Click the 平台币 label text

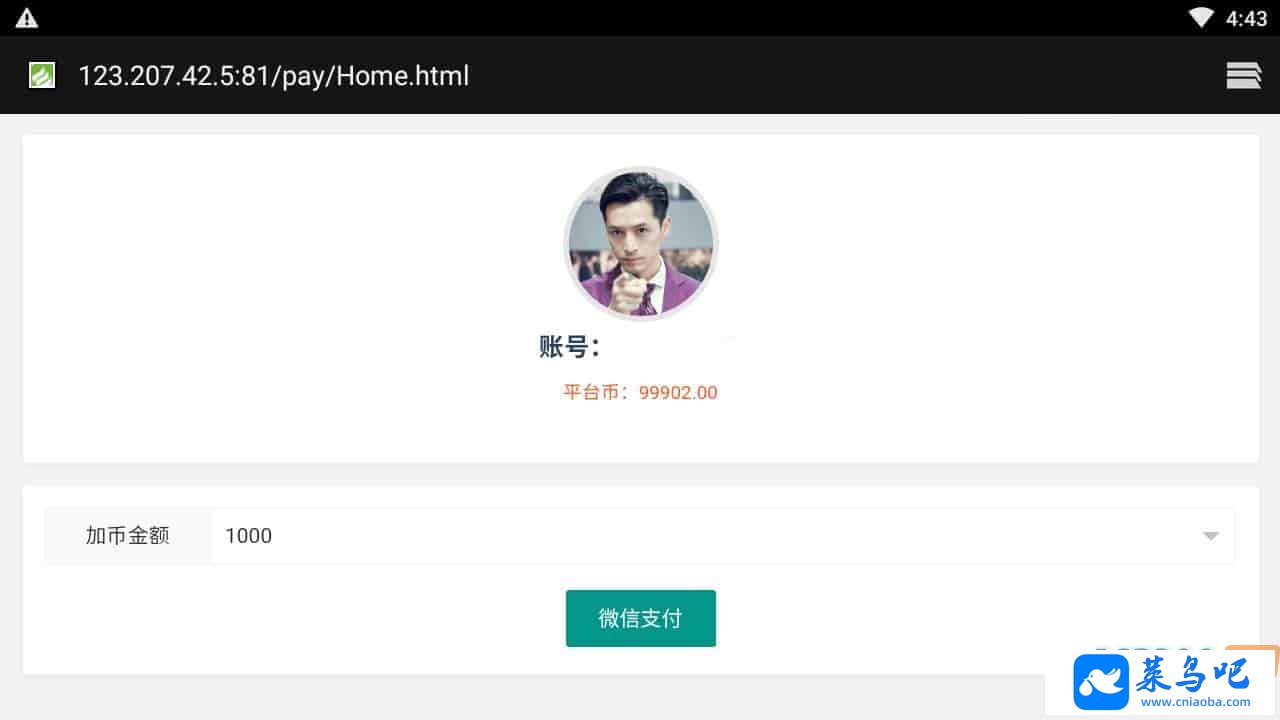coord(599,392)
